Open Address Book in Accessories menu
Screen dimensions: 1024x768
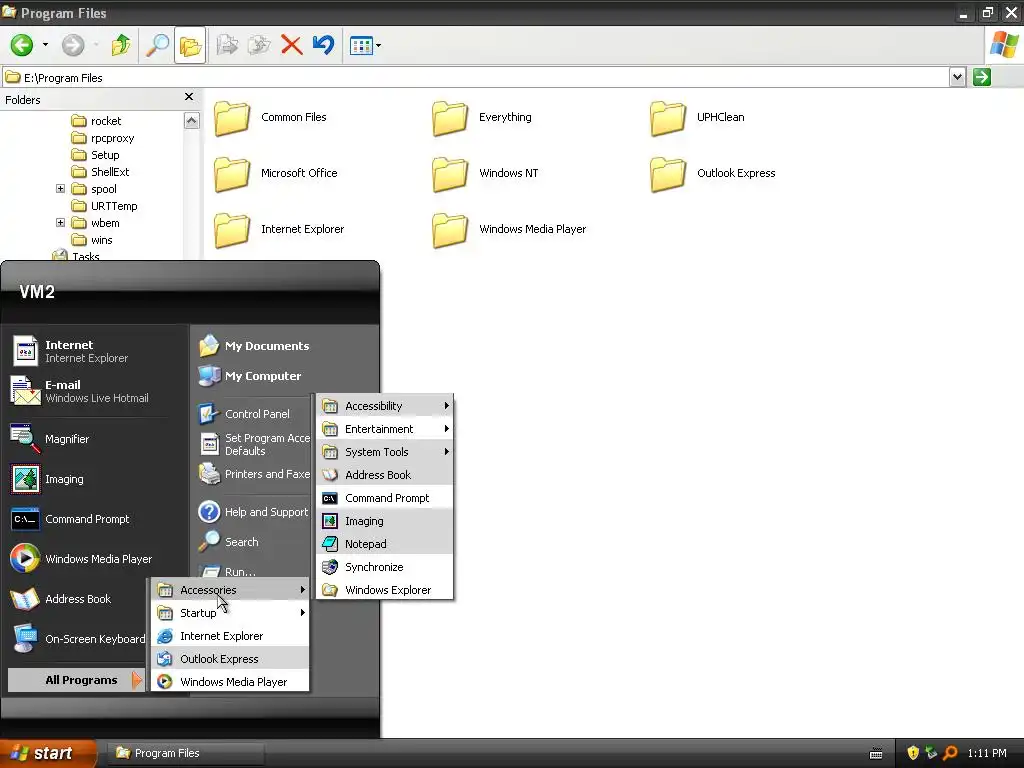[385, 475]
